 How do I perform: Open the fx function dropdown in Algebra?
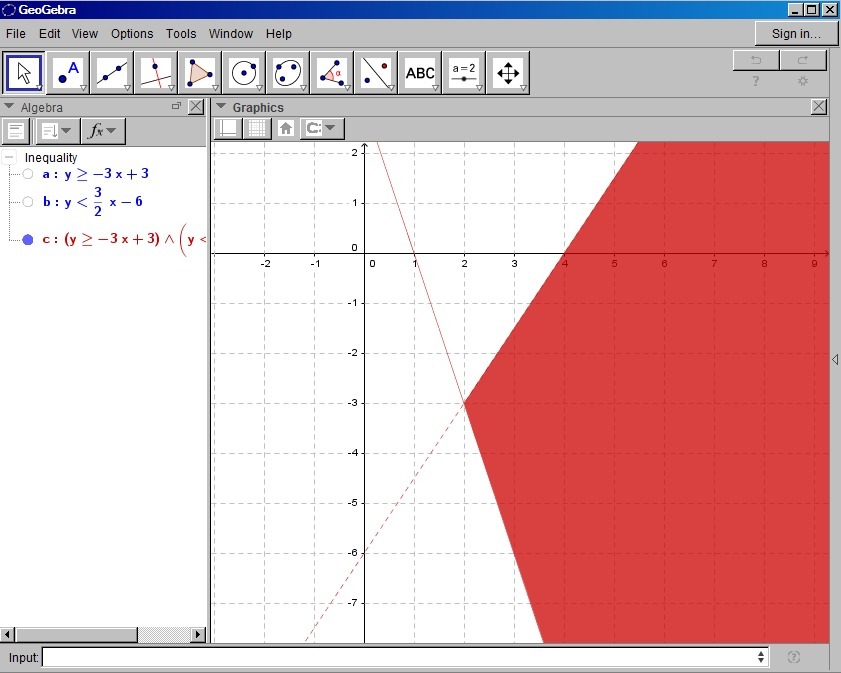pyautogui.click(x=102, y=131)
